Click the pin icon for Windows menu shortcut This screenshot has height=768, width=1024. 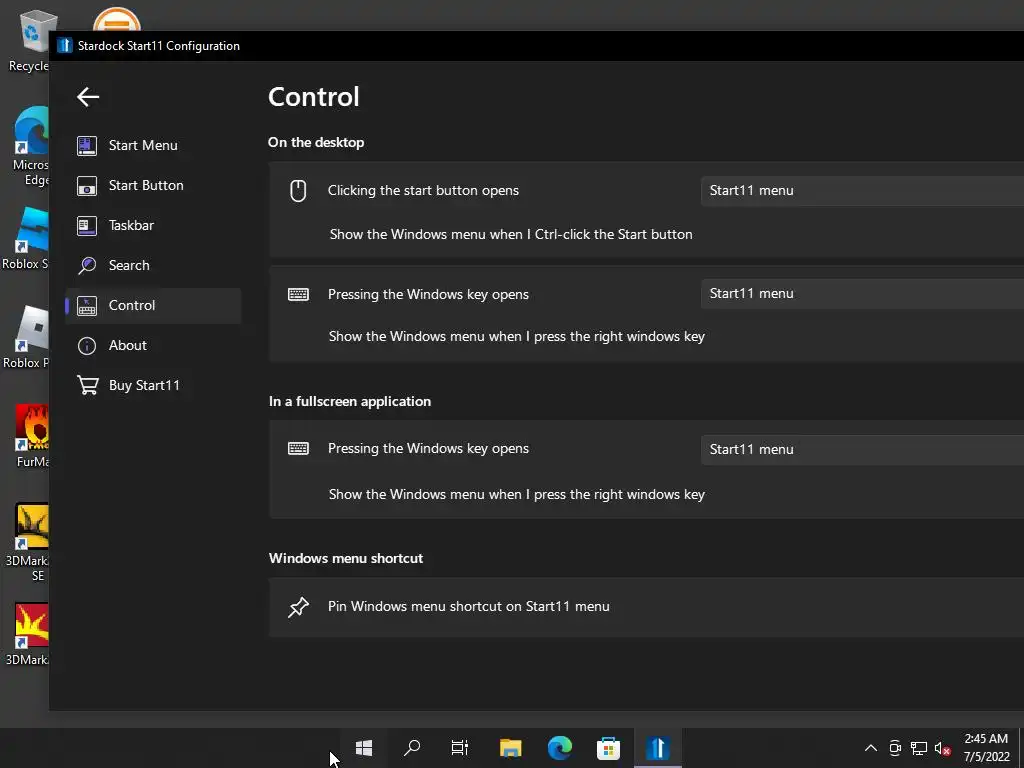(x=298, y=607)
